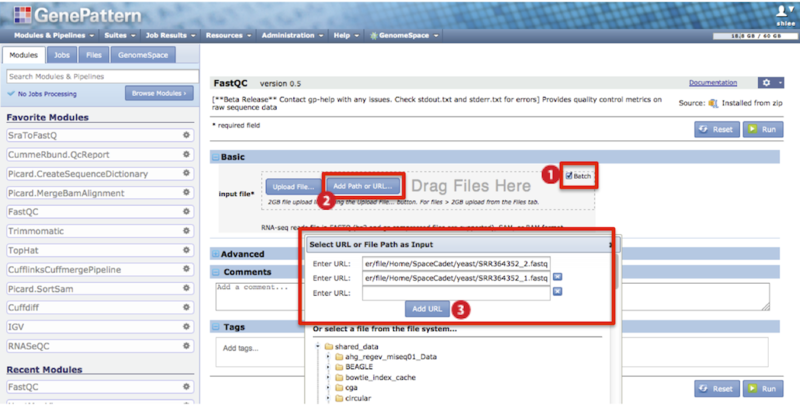Collapse the Comments section
800x405 pixels.
point(215,272)
